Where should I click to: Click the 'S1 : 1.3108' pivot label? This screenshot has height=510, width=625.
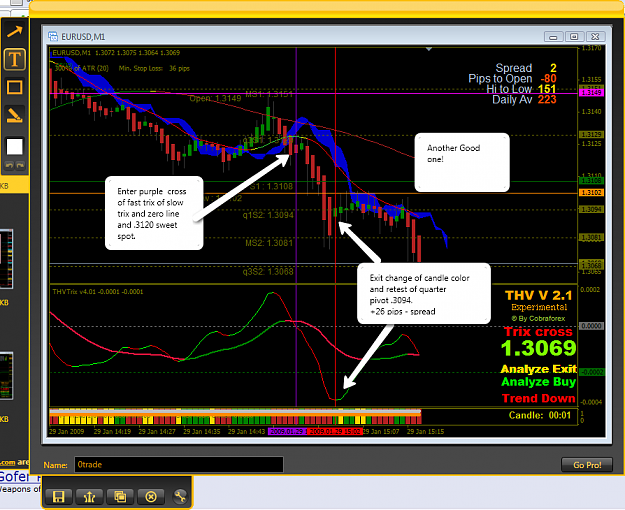pyautogui.click(x=271, y=186)
